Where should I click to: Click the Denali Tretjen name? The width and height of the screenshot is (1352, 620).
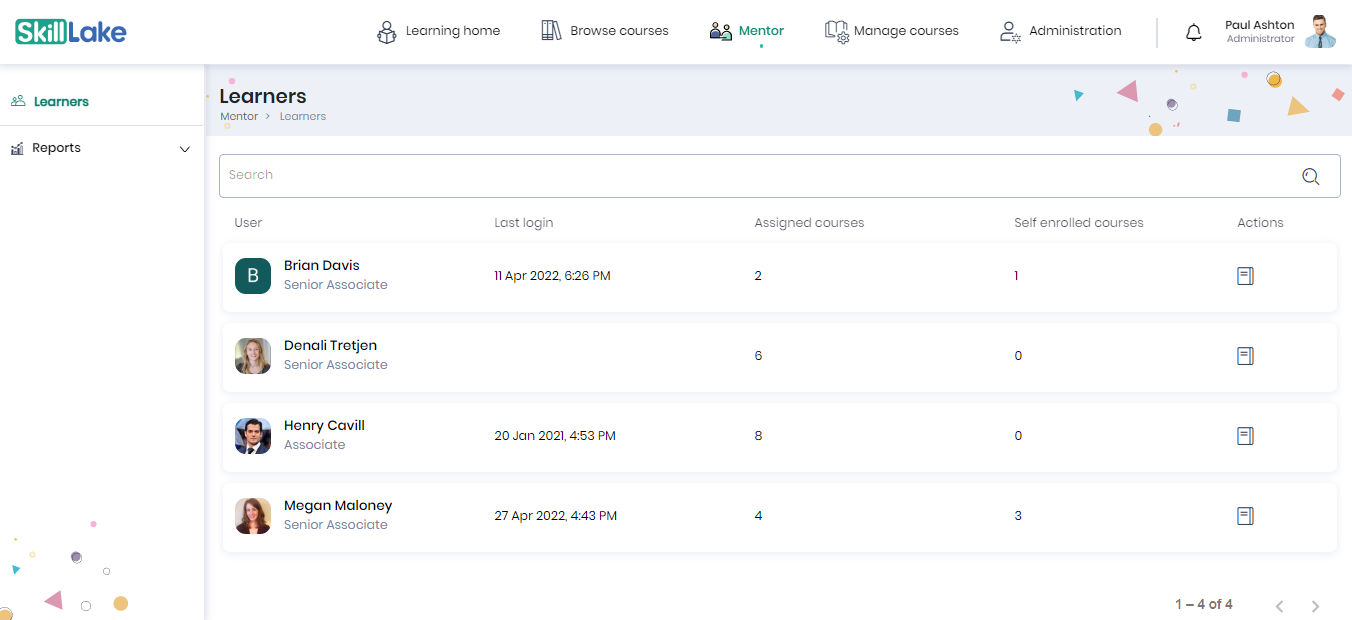click(x=330, y=346)
